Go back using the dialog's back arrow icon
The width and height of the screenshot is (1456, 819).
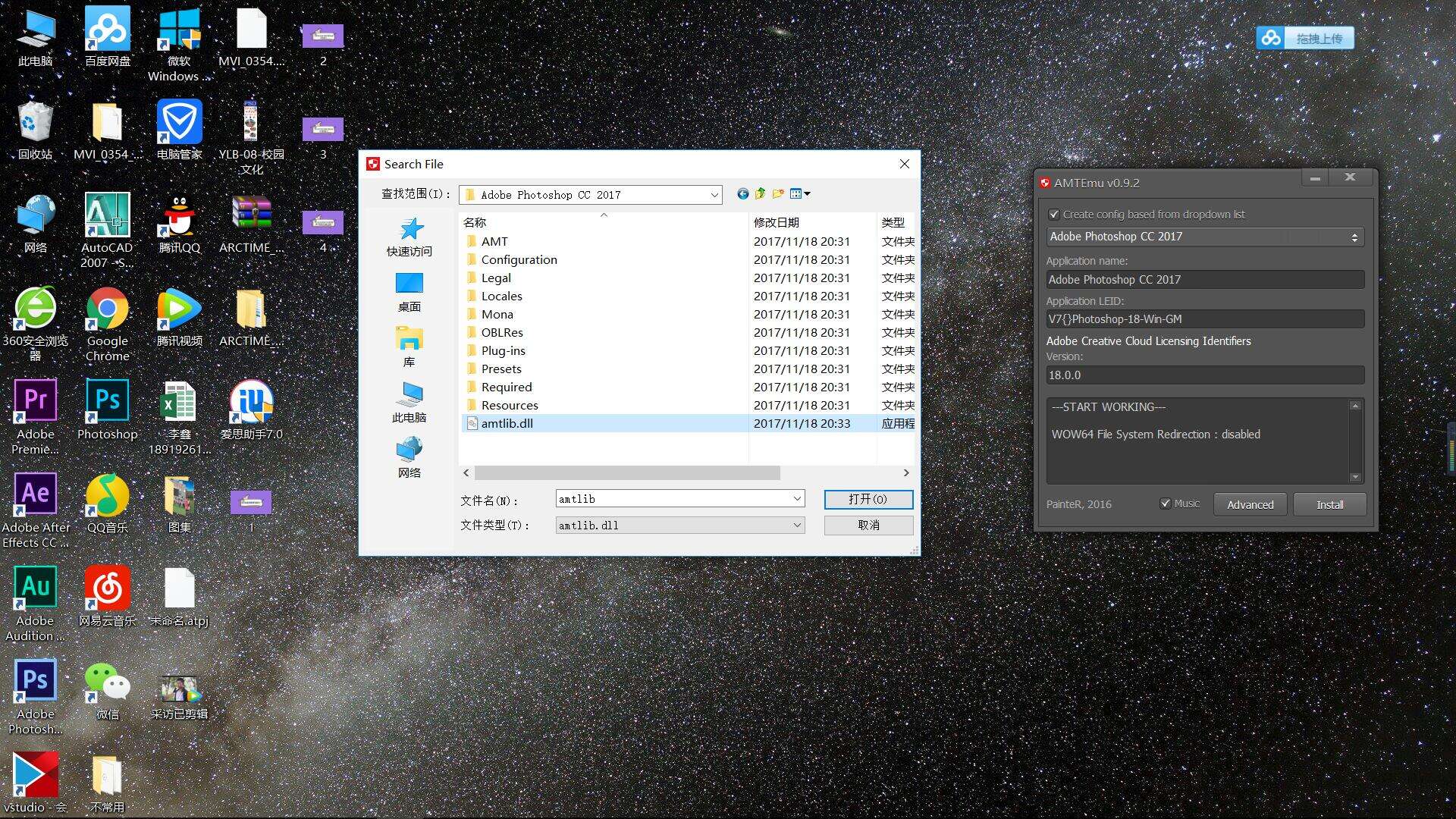pos(742,194)
